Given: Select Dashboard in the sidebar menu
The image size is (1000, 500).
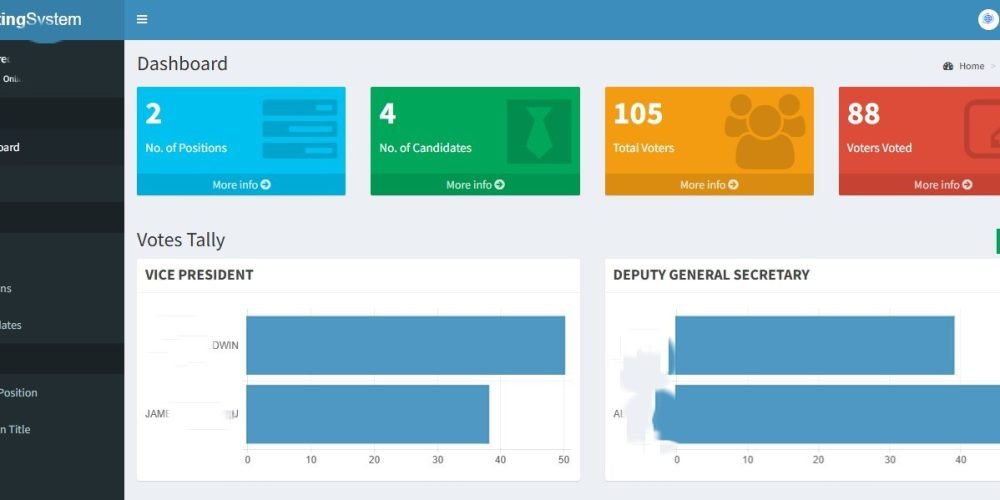Looking at the screenshot, I should point(10,148).
